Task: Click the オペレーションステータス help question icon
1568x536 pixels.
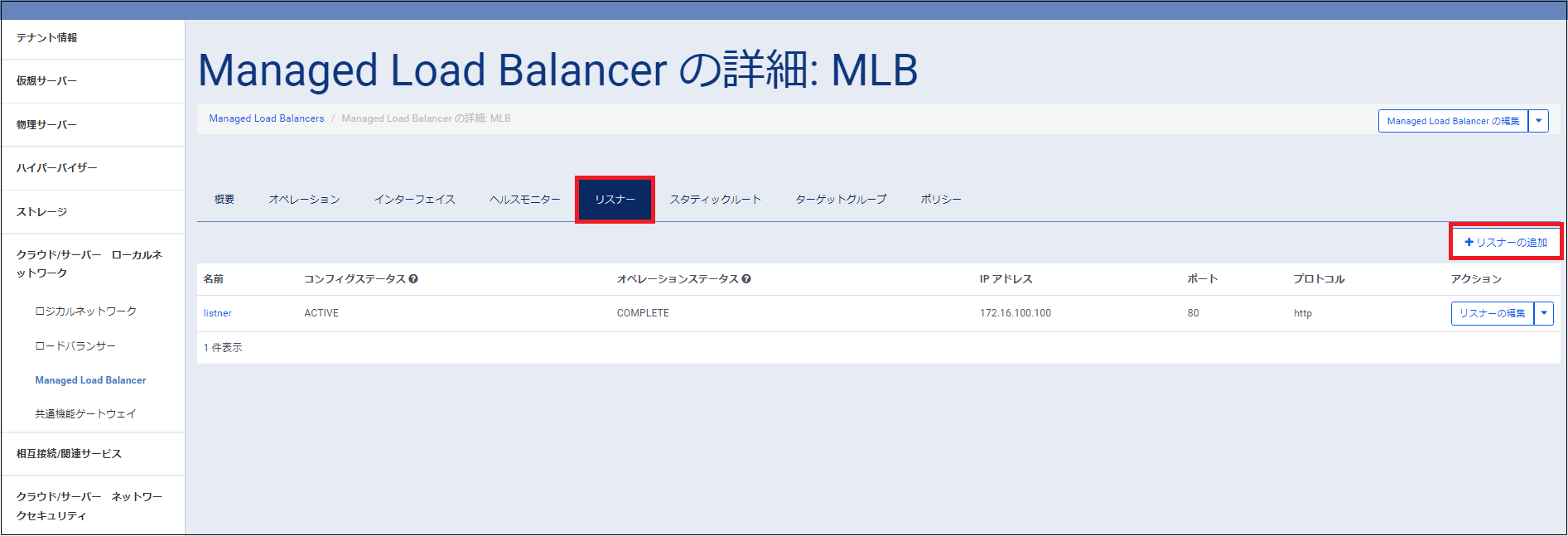Action: click(x=746, y=279)
